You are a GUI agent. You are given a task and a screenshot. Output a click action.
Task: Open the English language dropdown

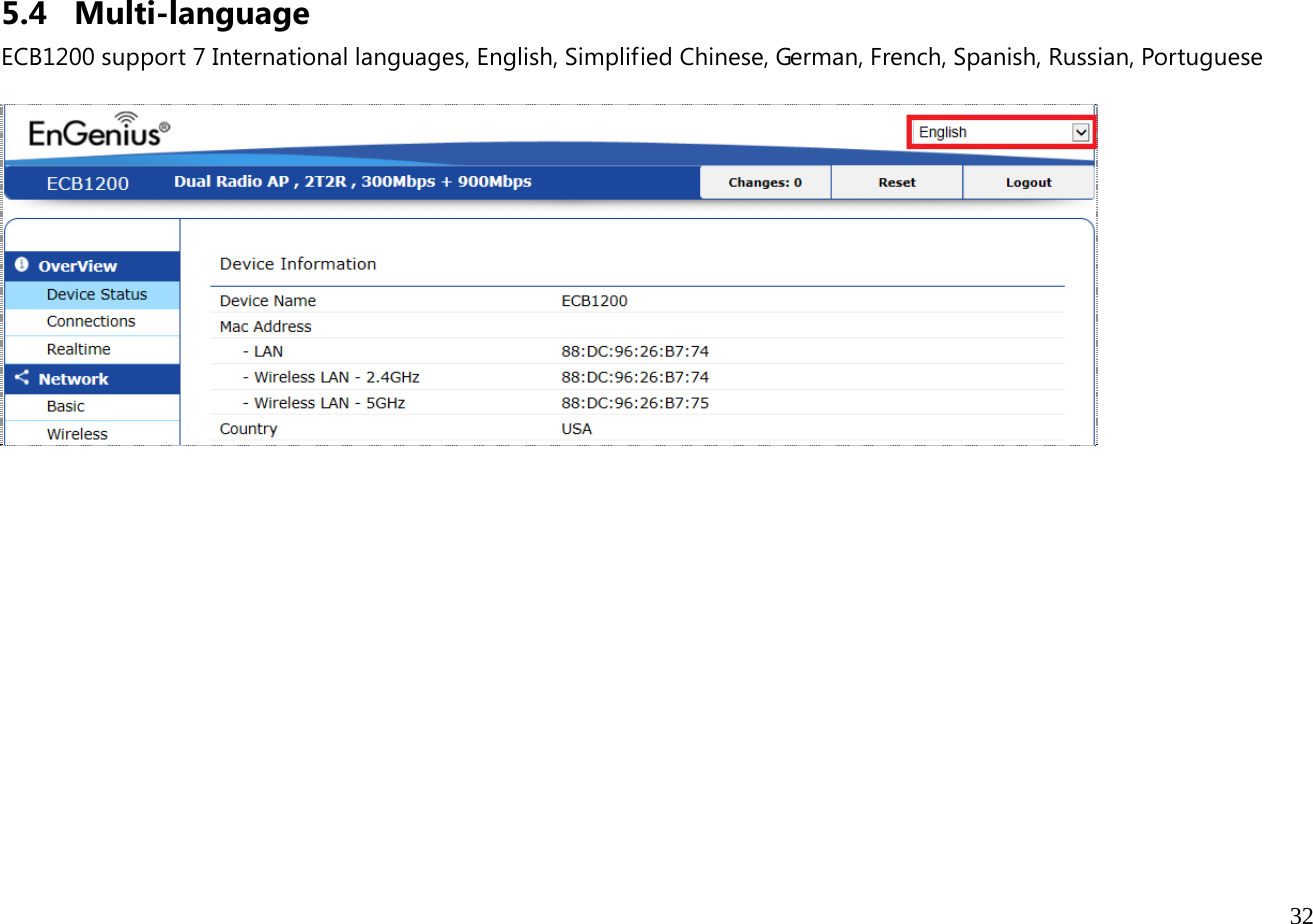(1002, 132)
